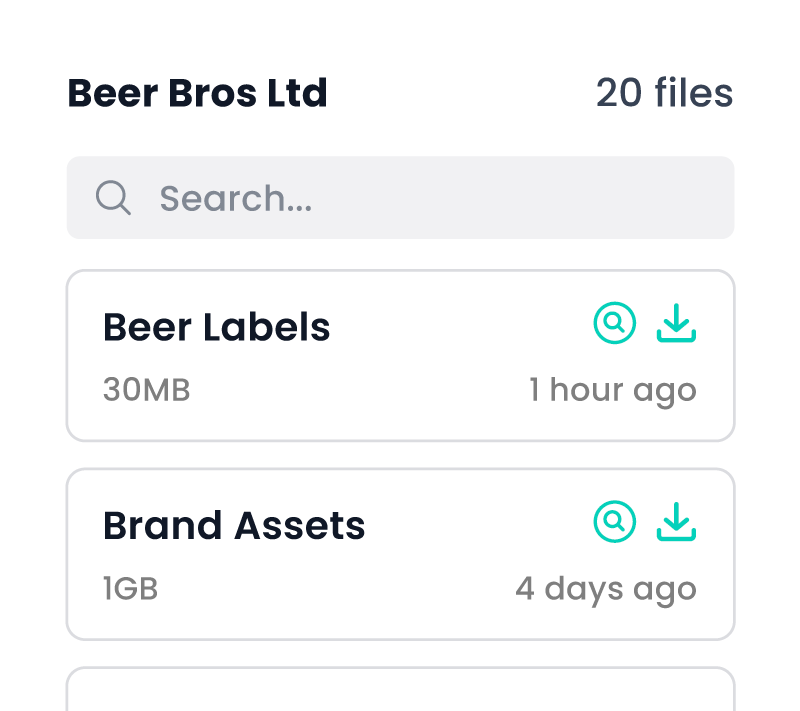This screenshot has height=711, width=800.
Task: Click the 4 days ago timestamp
Action: click(x=605, y=588)
